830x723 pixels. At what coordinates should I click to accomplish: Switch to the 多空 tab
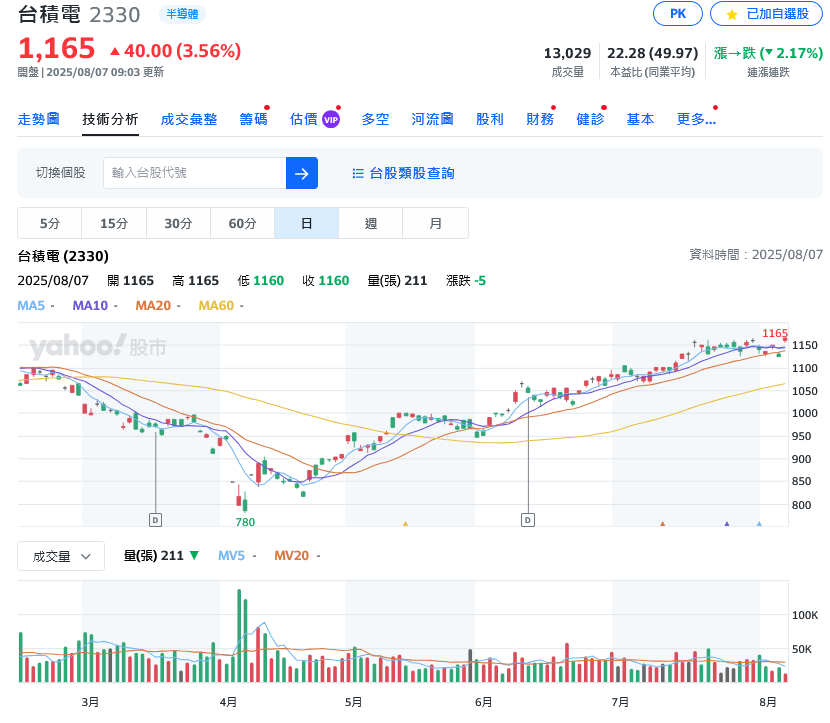click(x=375, y=119)
